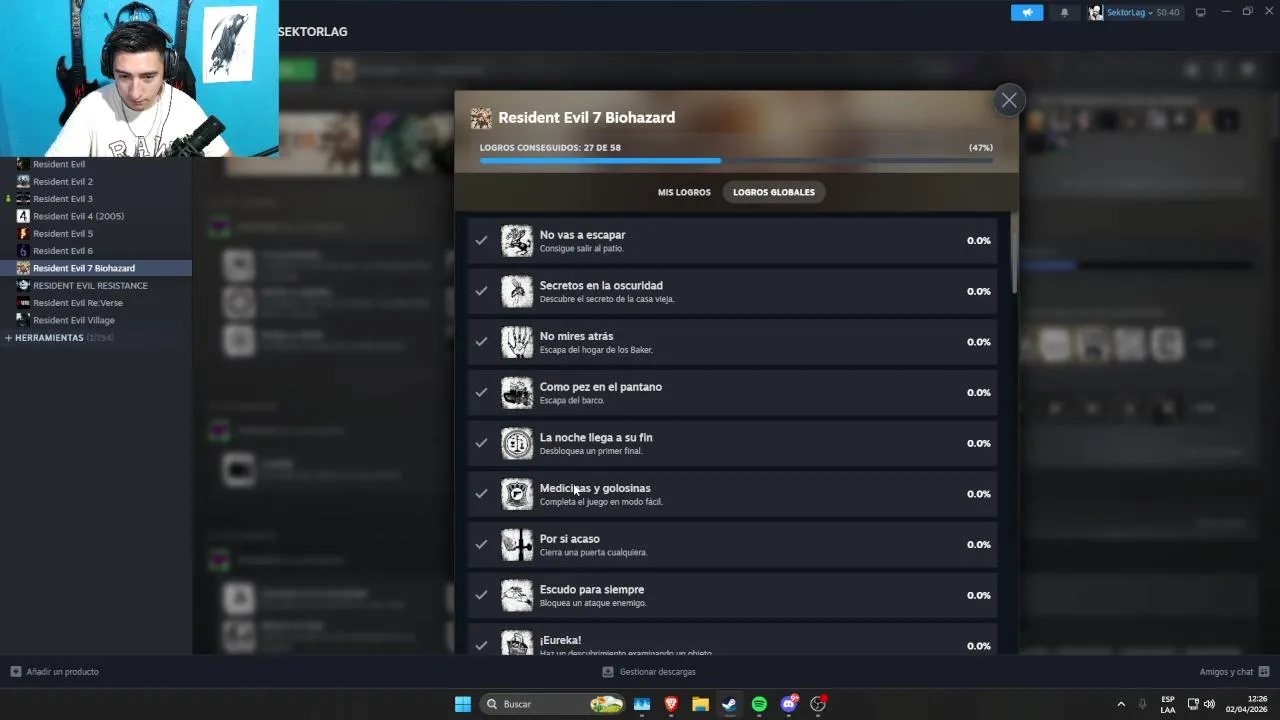
Task: Click 'Descubre el secreto de la casa vieja.' text
Action: point(607,299)
